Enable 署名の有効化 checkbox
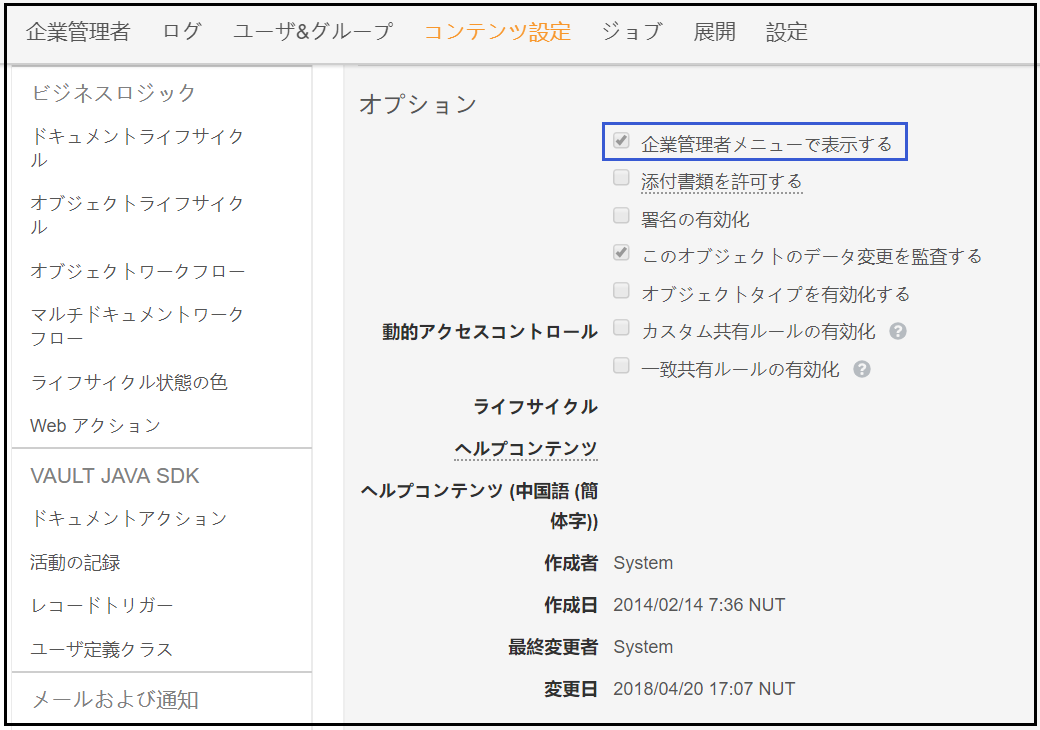This screenshot has width=1040, height=730. [622, 217]
